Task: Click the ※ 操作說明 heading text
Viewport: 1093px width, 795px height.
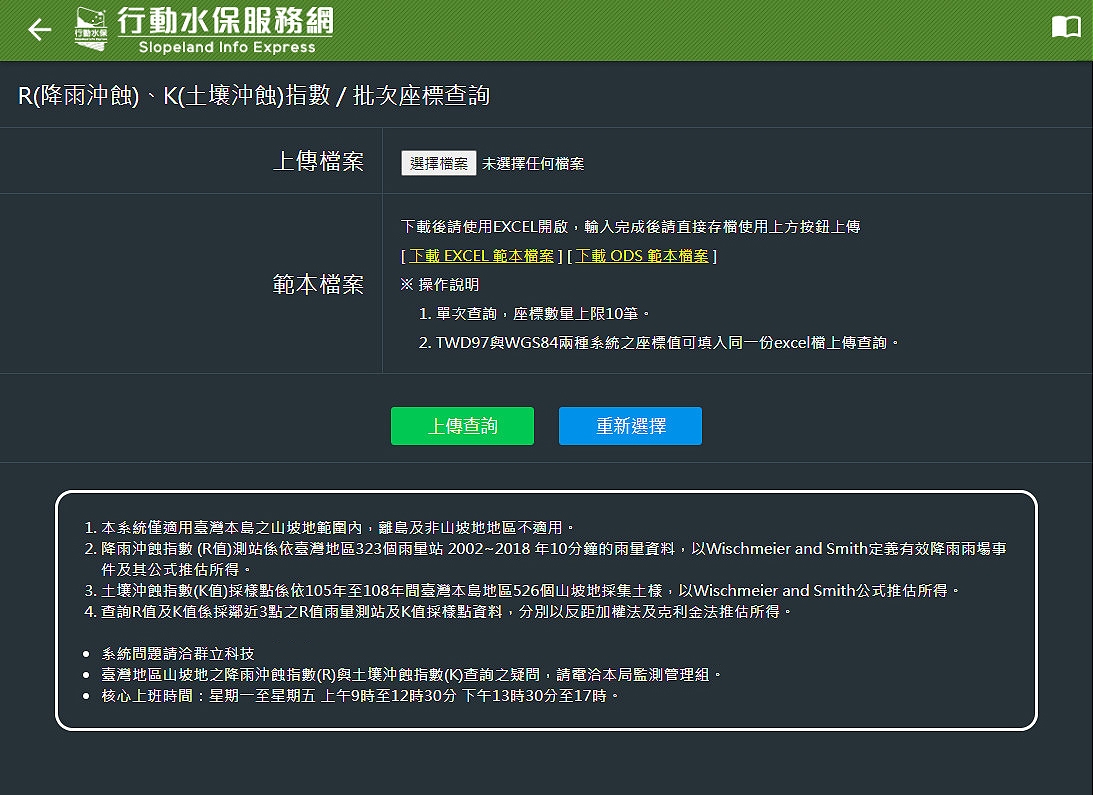Action: (x=440, y=285)
